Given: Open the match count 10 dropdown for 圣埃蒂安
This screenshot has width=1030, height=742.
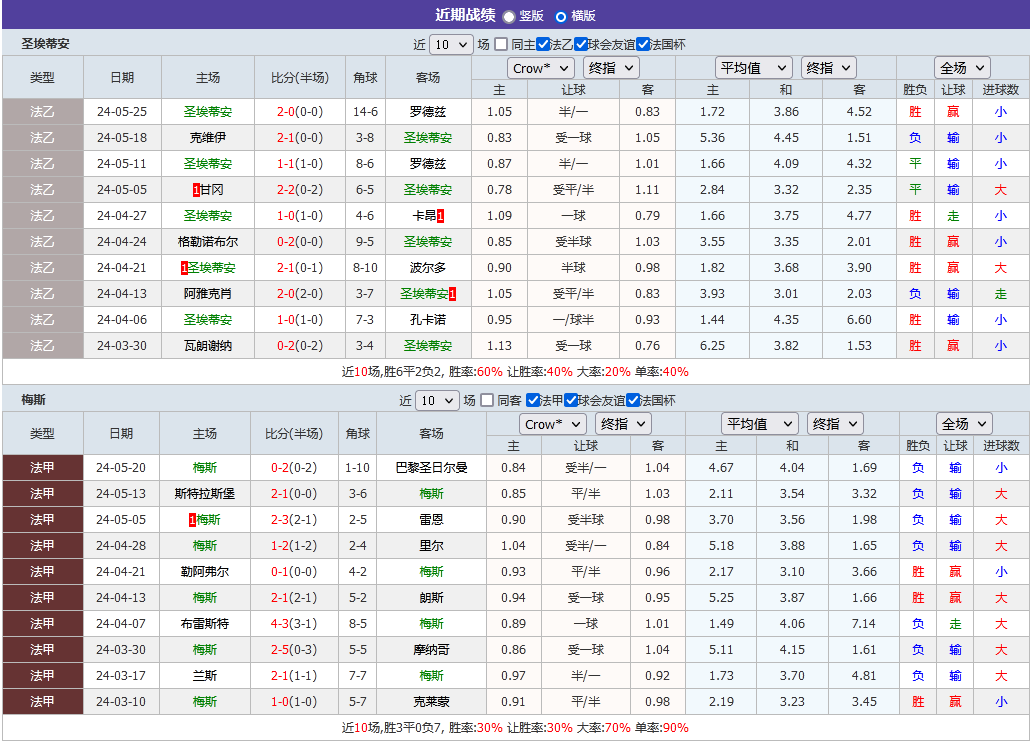Looking at the screenshot, I should tap(451, 44).
